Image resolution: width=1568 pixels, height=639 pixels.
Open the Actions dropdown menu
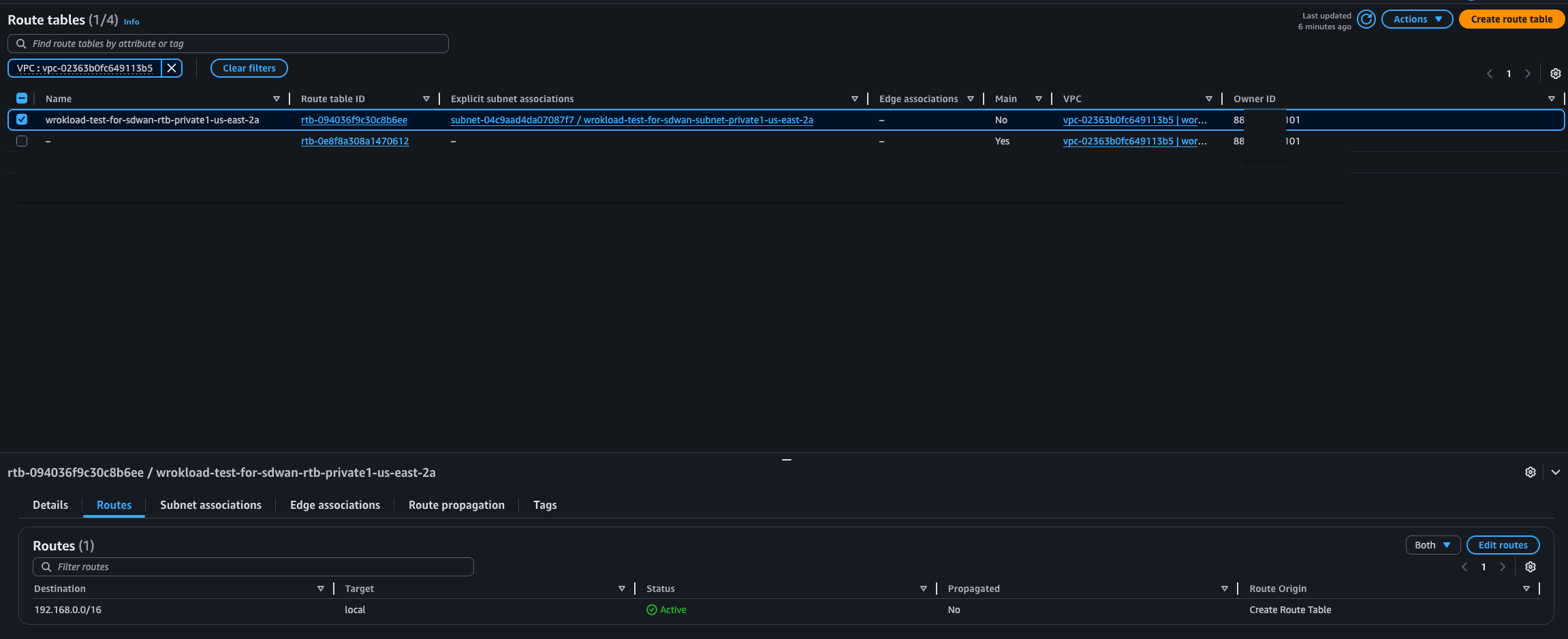click(x=1417, y=19)
